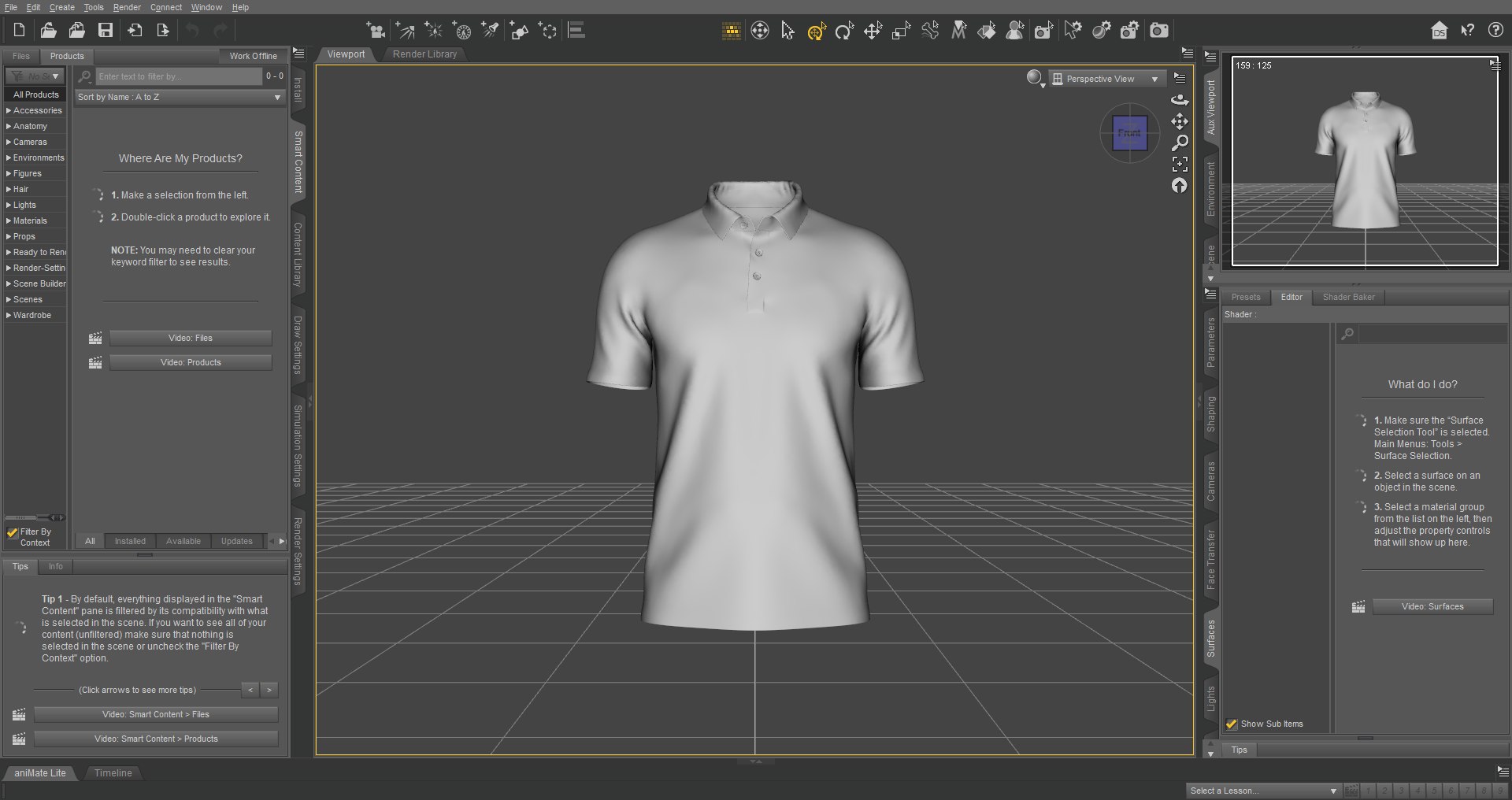This screenshot has width=1512, height=800.
Task: Toggle Show Sub Items checkbox
Action: [x=1232, y=724]
